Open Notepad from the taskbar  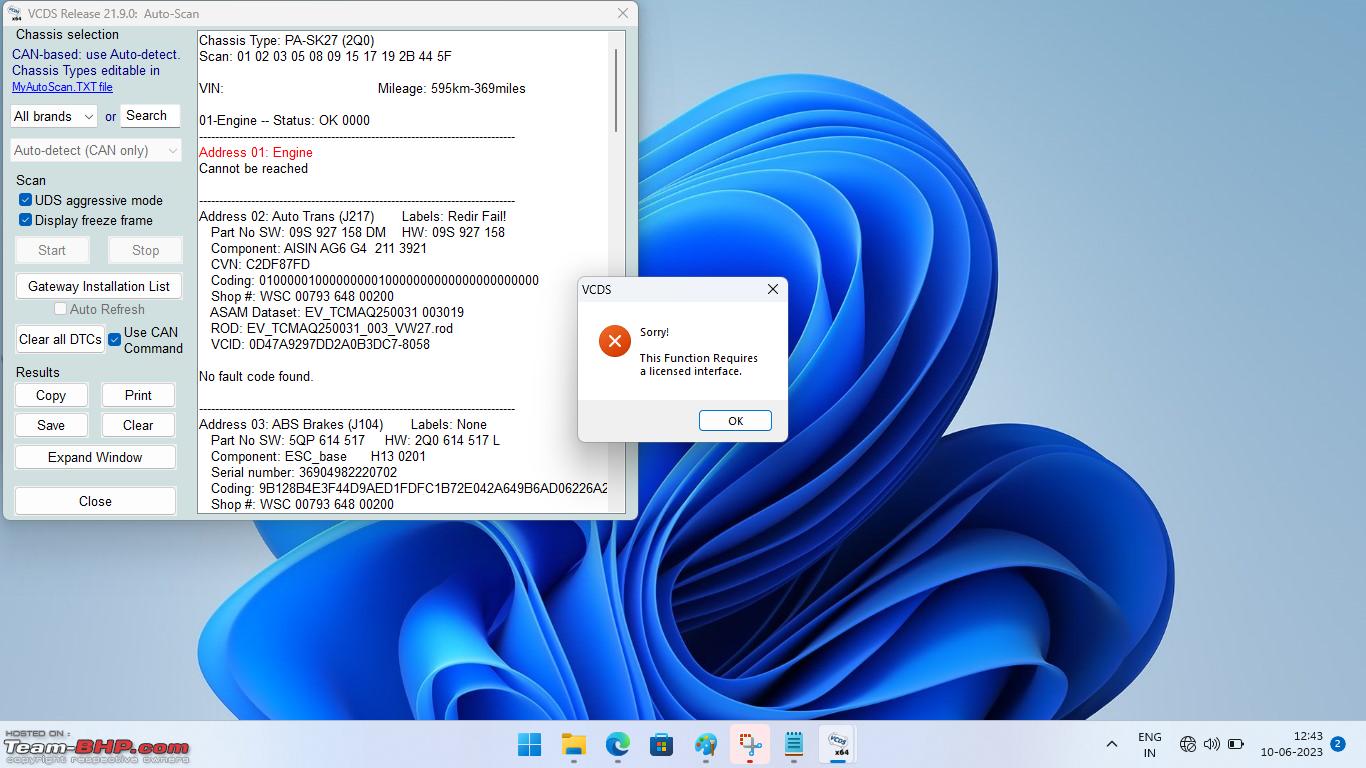[x=794, y=744]
